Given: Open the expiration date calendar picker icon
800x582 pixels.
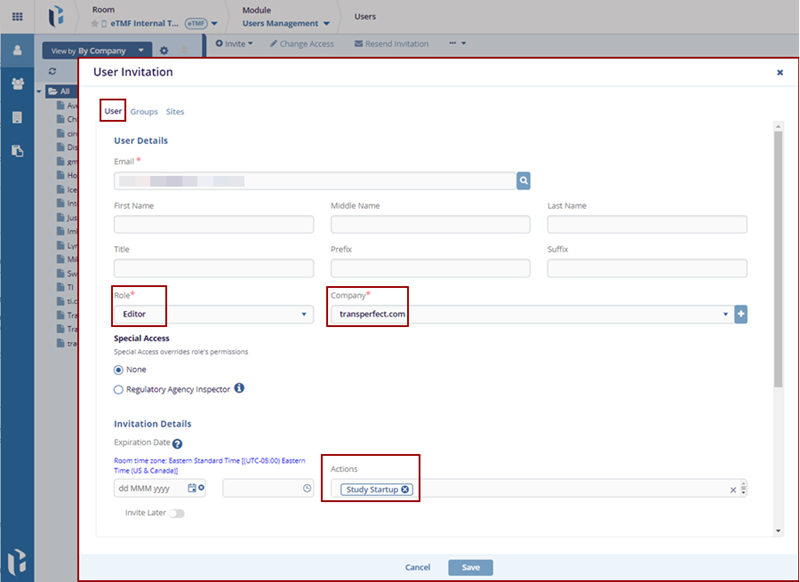Looking at the screenshot, I should click(x=193, y=488).
